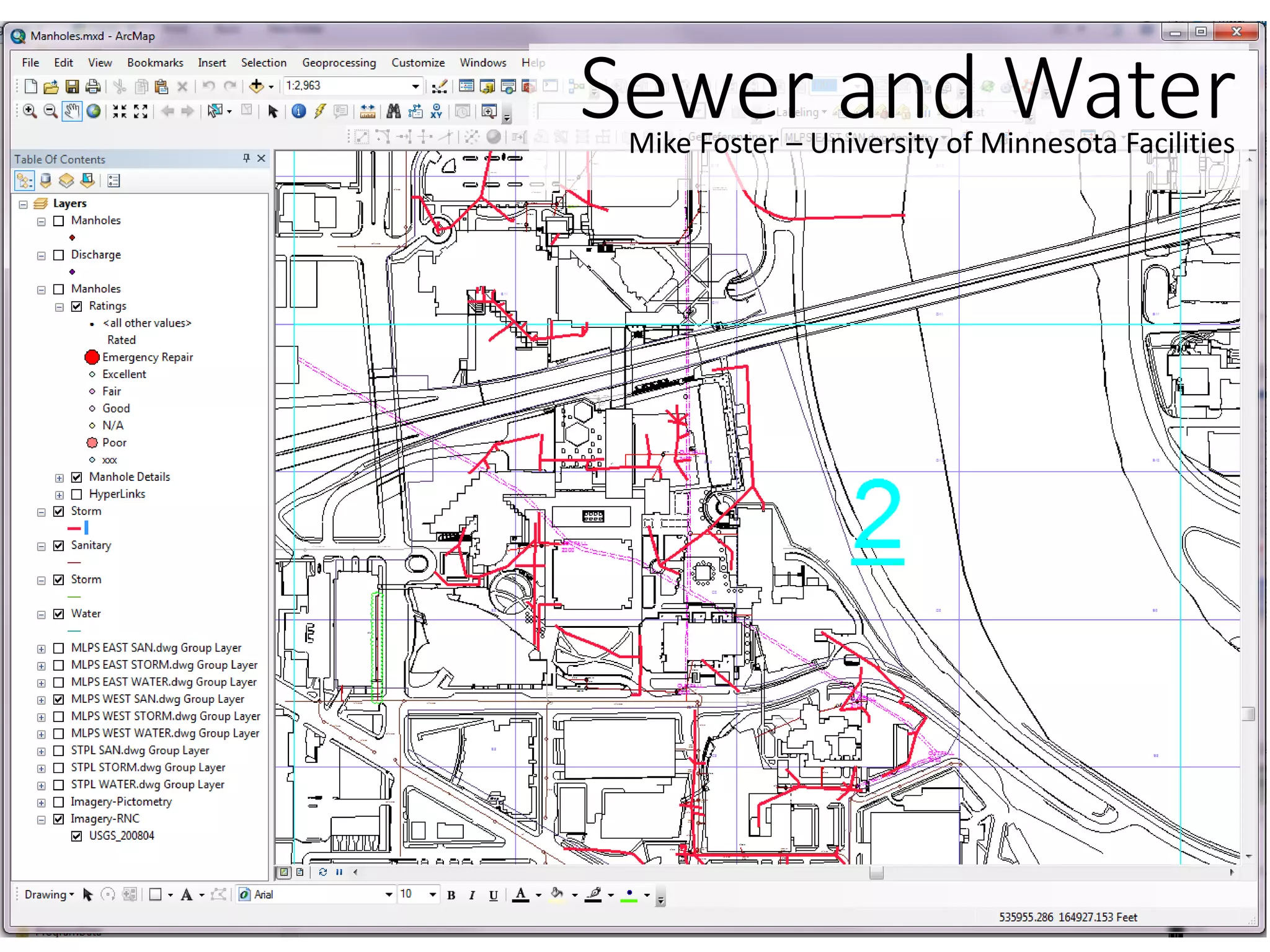1270x952 pixels.
Task: Open the Editor Toolbar icon
Action: pyautogui.click(x=439, y=86)
